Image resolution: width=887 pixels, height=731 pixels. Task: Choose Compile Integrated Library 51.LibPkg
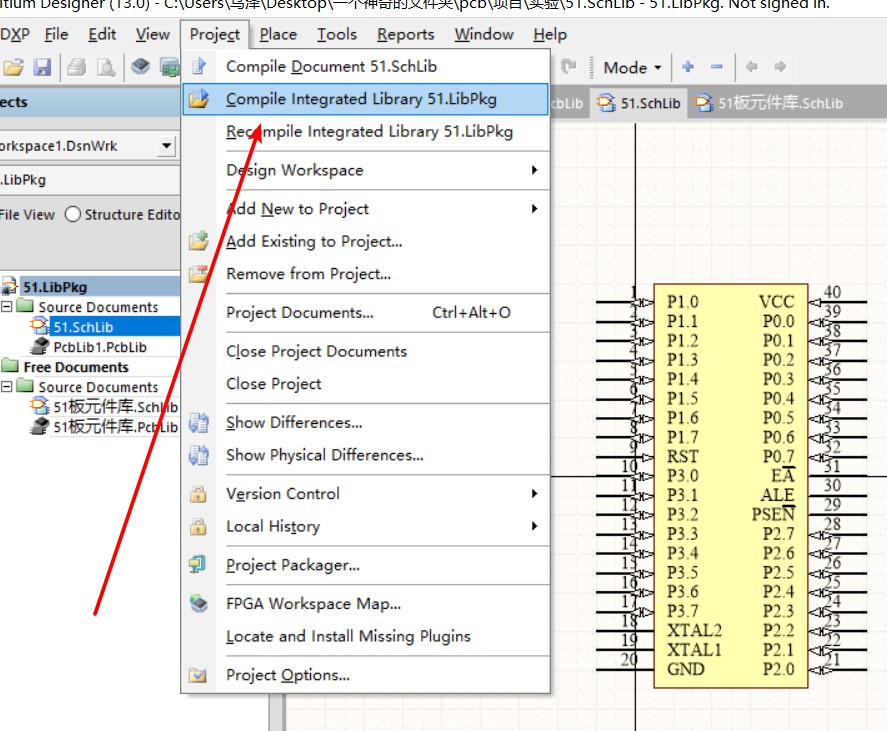click(365, 99)
